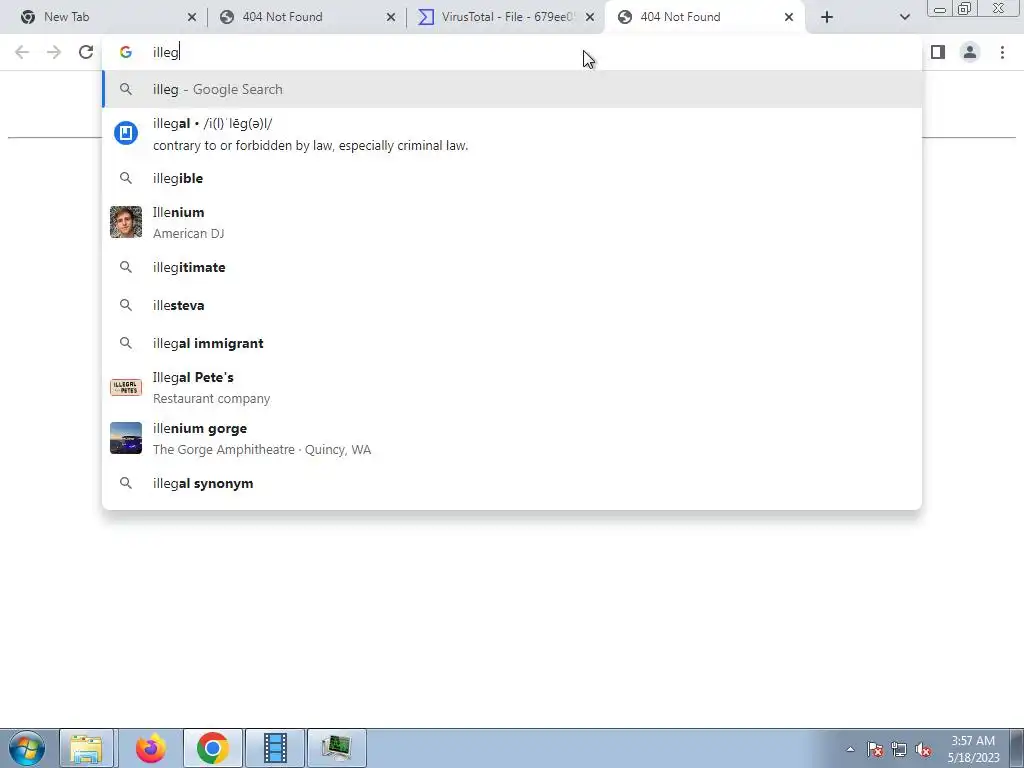Choose the 'illegal immigrant' suggestion

point(512,343)
